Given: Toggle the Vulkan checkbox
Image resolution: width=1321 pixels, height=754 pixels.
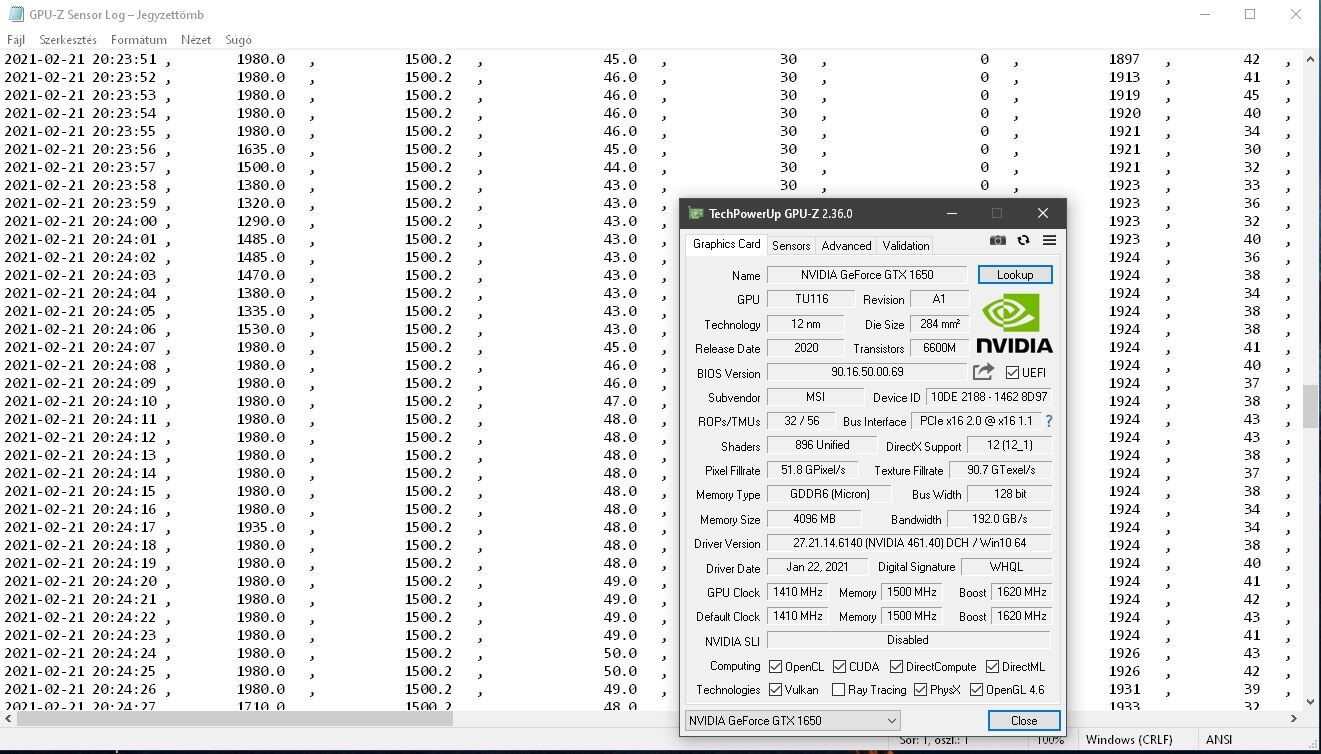Looking at the screenshot, I should (775, 690).
